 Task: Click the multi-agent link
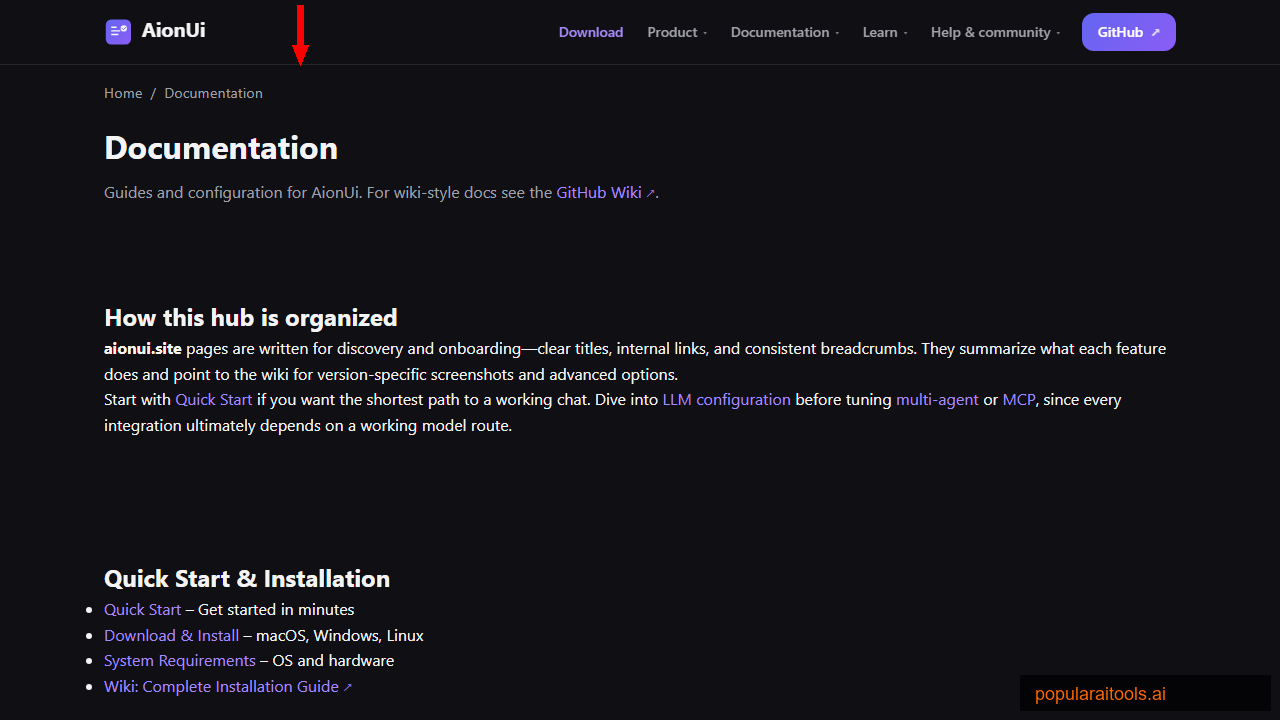937,399
